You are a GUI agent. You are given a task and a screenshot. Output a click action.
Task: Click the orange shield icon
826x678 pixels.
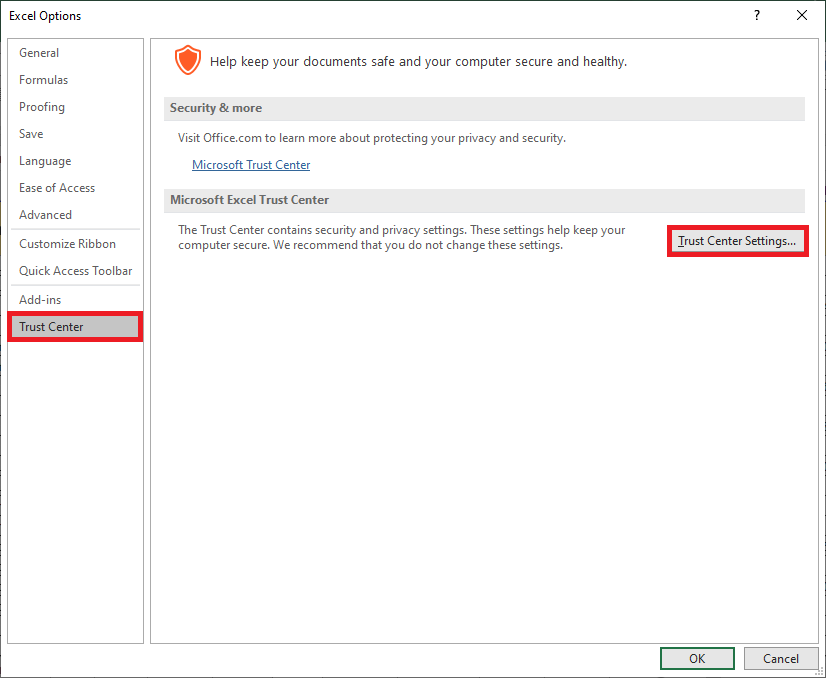click(187, 61)
